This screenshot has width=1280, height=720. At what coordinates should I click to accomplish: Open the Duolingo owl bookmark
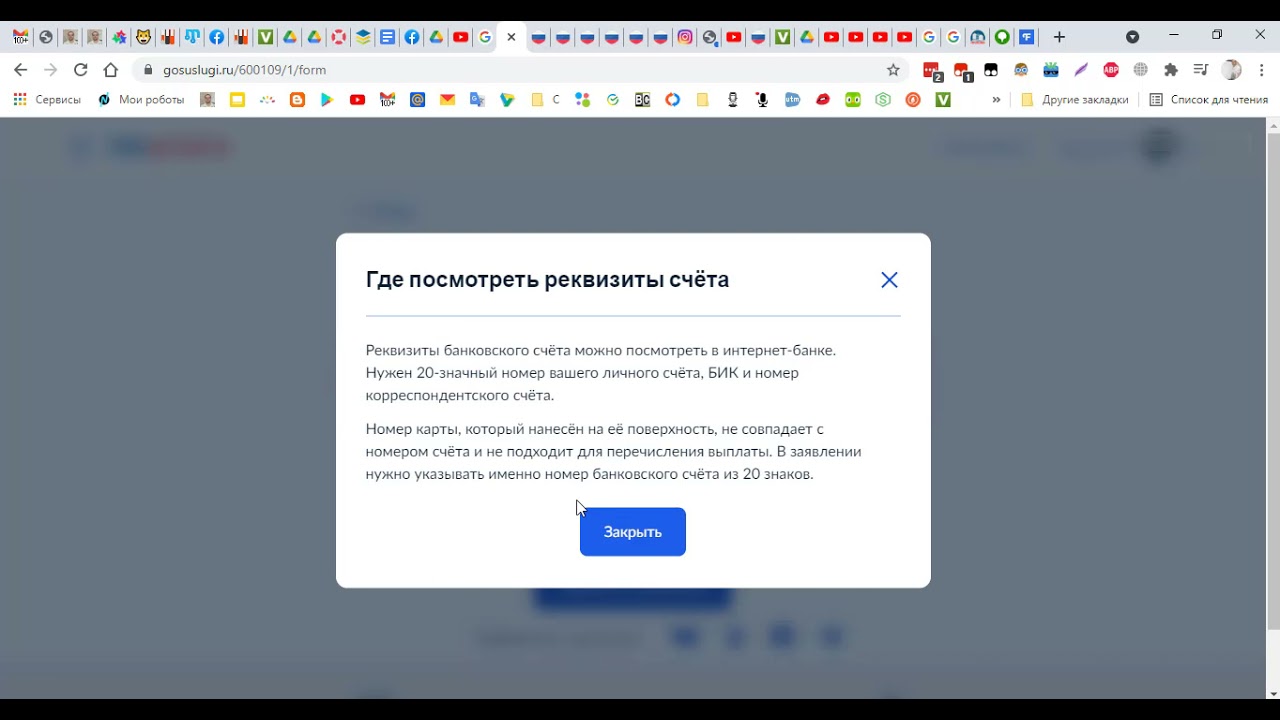[853, 100]
